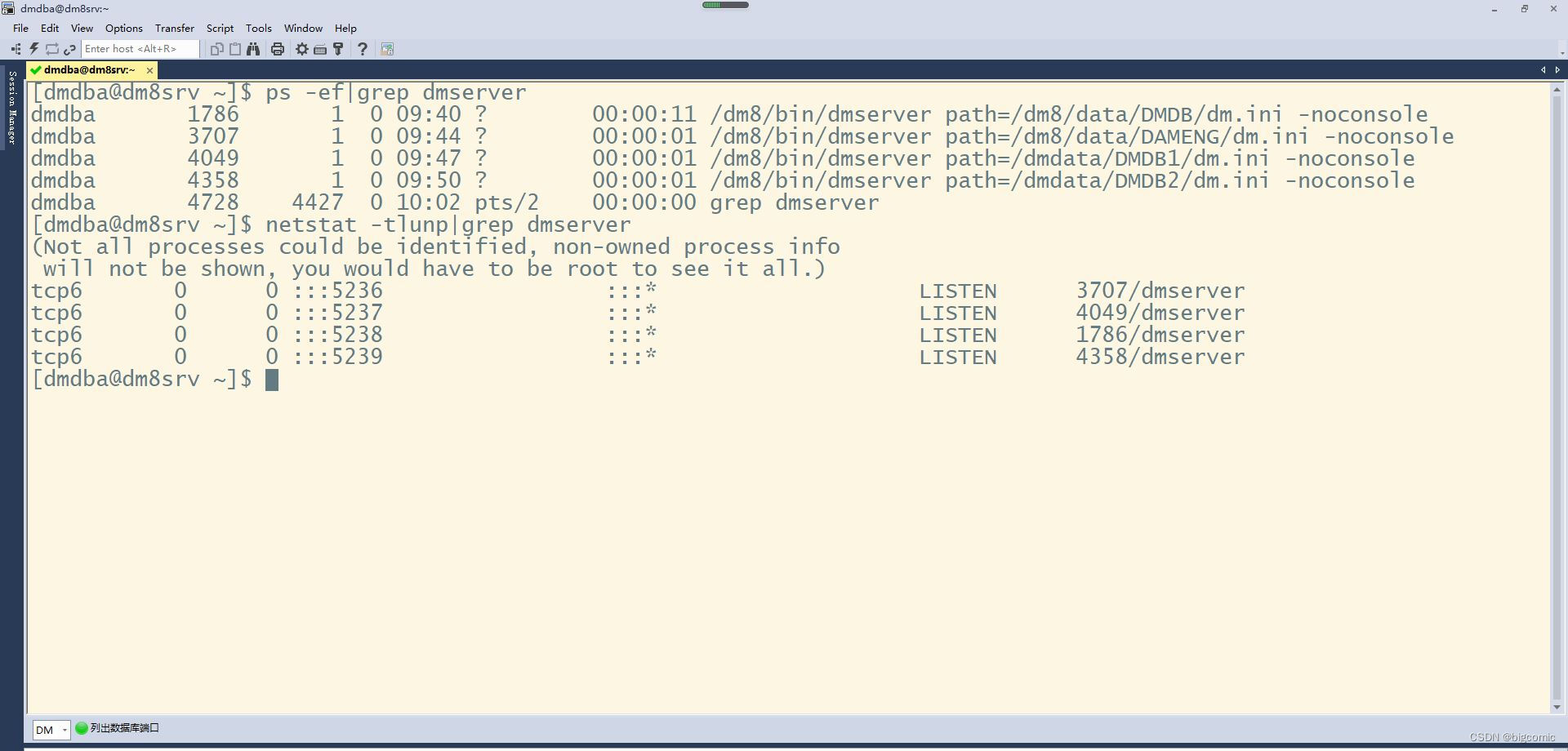Viewport: 1568px width, 751px height.
Task: Click the terminal vertical scrollbar track
Action: 1557,398
